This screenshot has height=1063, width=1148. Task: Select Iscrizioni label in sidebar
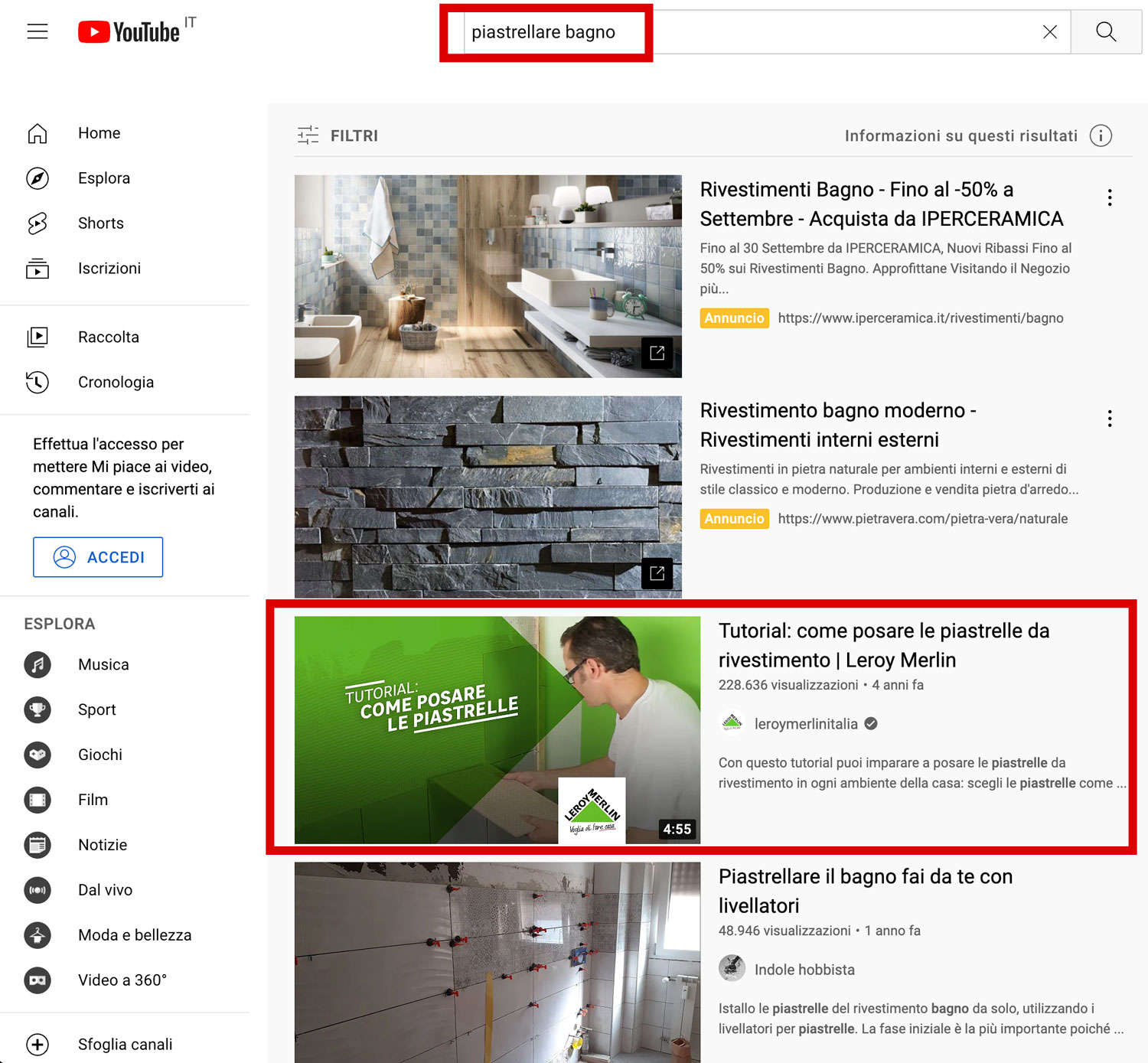(x=109, y=269)
